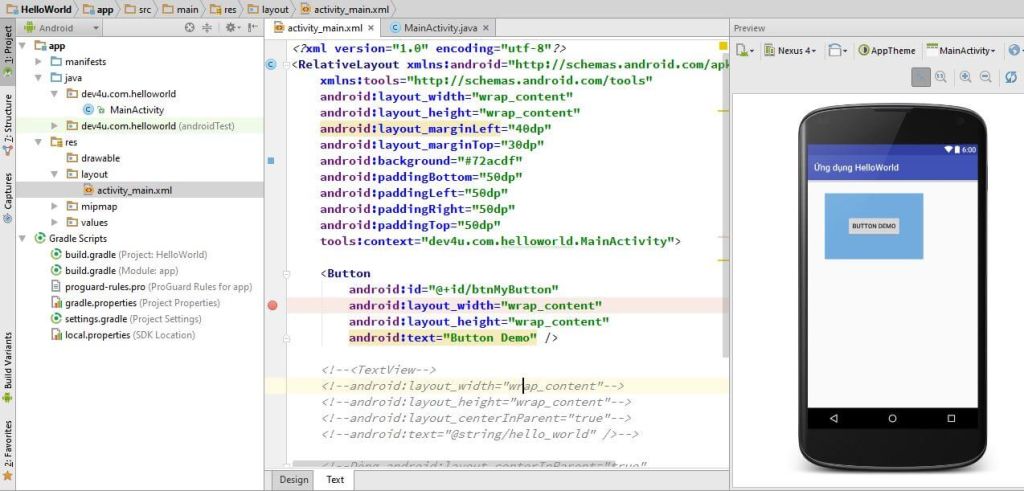Click the Collapse All icon in Project pane
Viewport: 1024px width, 491px height.
point(207,28)
